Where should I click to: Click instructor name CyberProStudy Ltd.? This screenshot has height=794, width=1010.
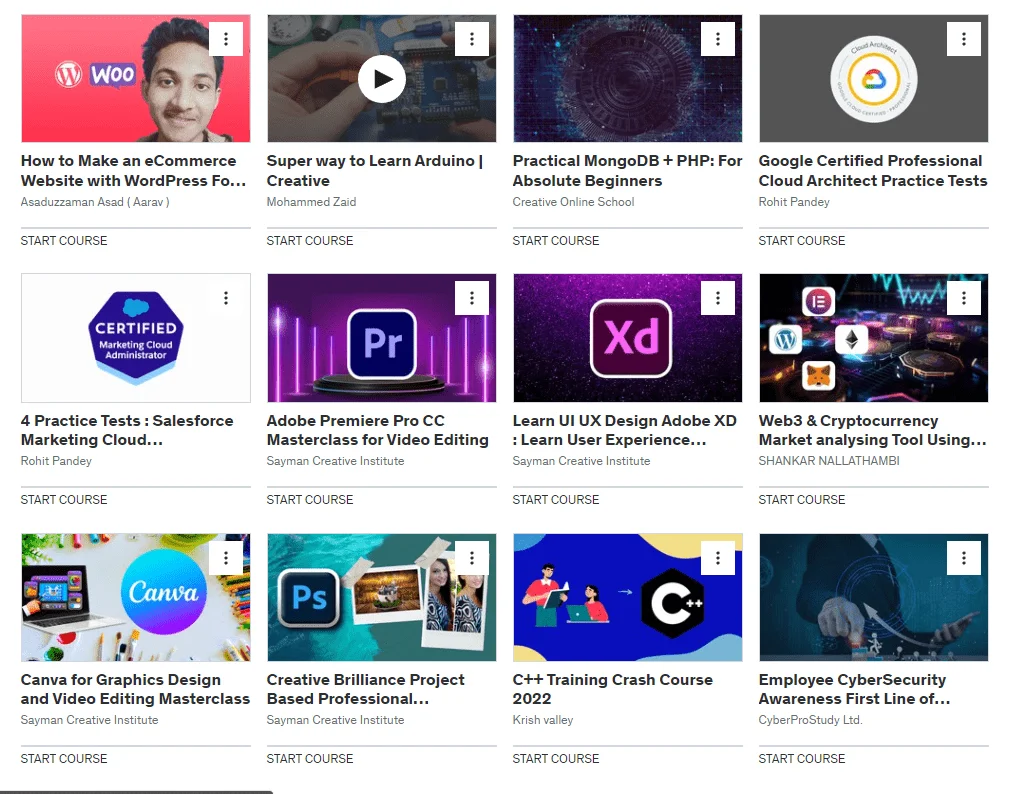tap(810, 720)
